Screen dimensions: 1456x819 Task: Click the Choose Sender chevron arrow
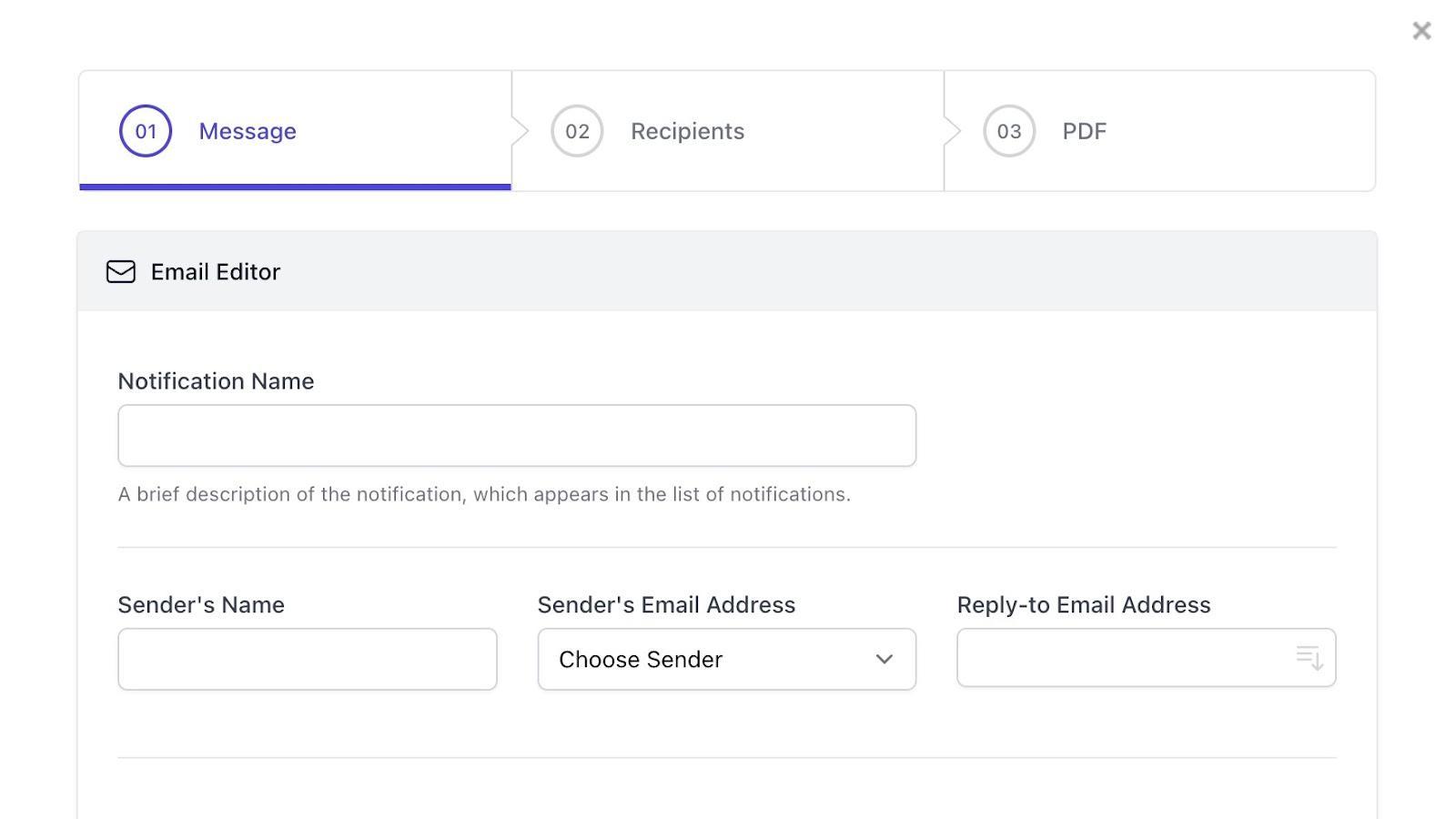click(884, 659)
